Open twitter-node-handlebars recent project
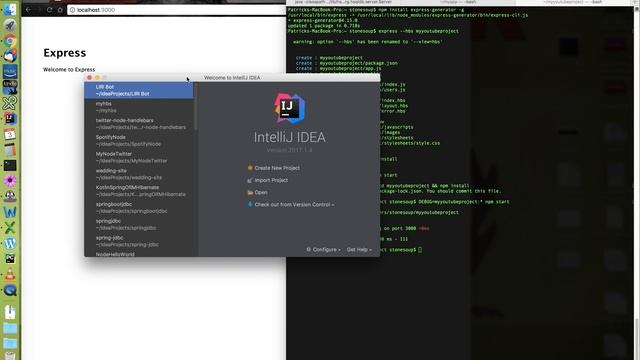Screen dimensions: 640x360 [139, 124]
